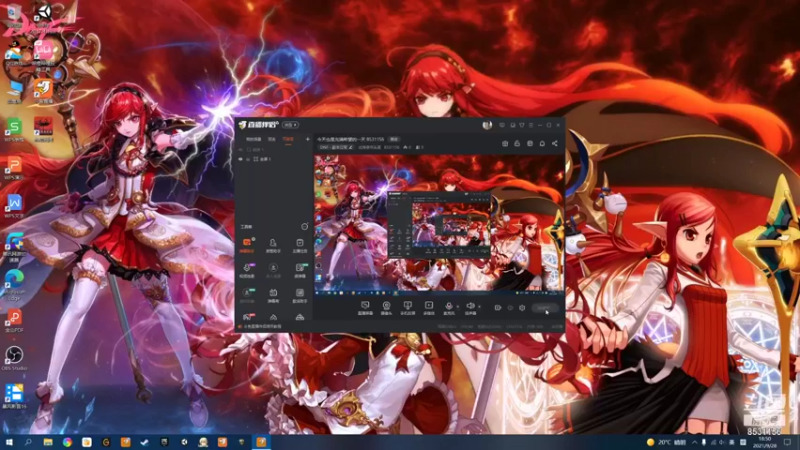Open the Microsoft Edge desktop shortcut
Image resolution: width=800 pixels, height=450 pixels.
click(14, 283)
